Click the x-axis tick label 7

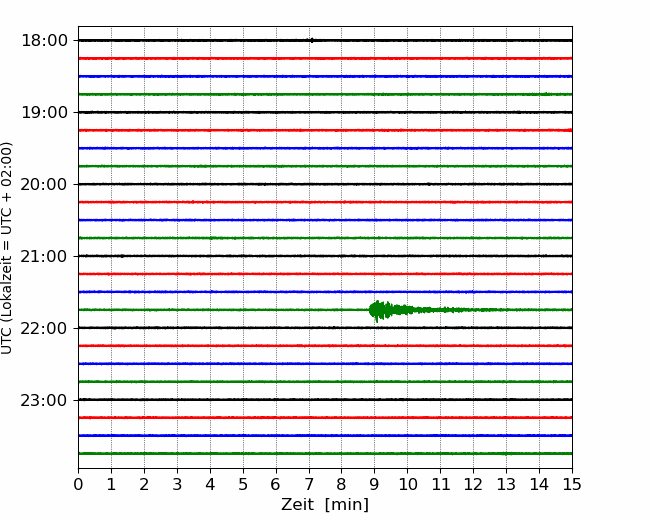309,484
